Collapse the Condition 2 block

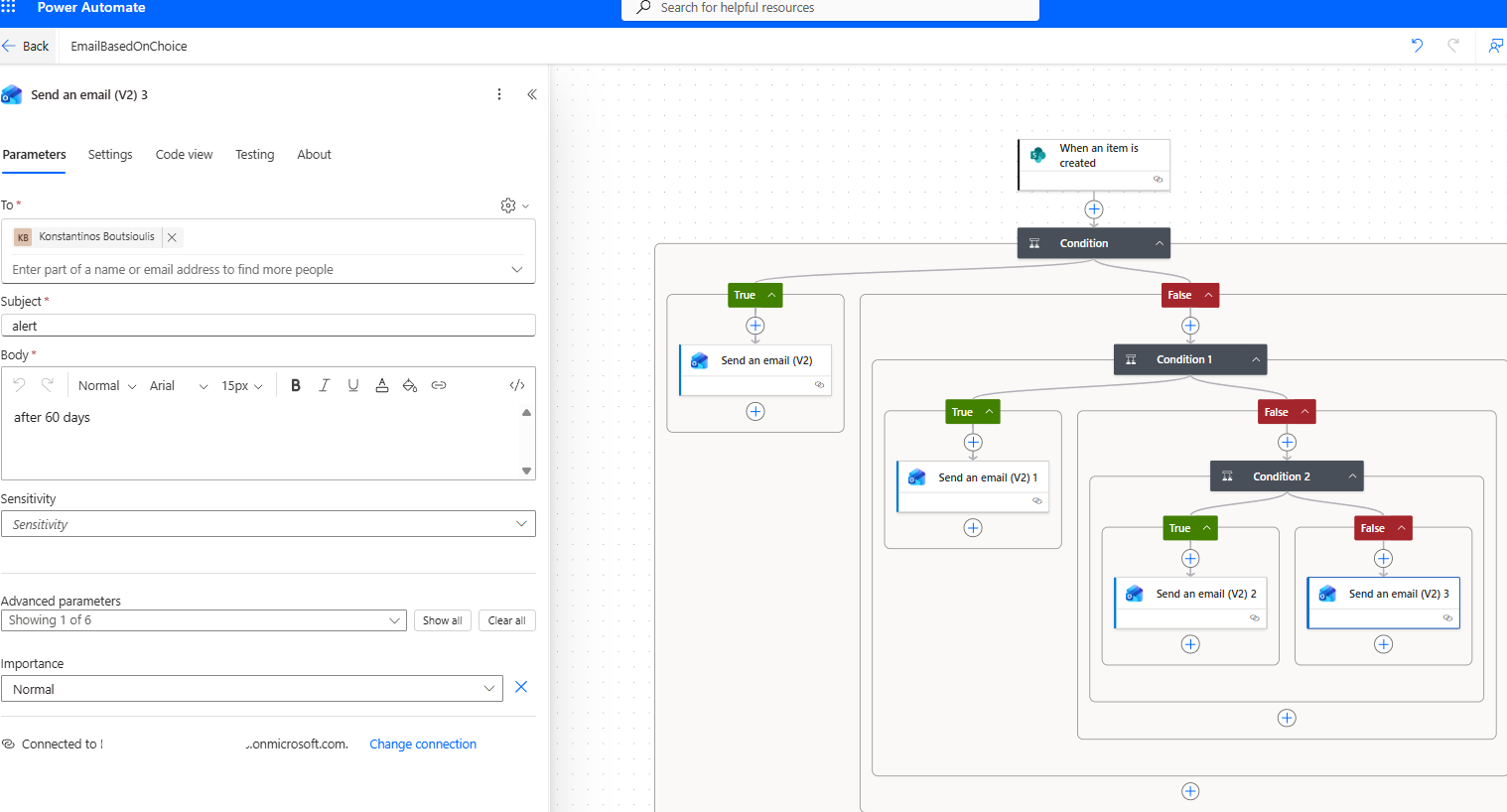1352,476
